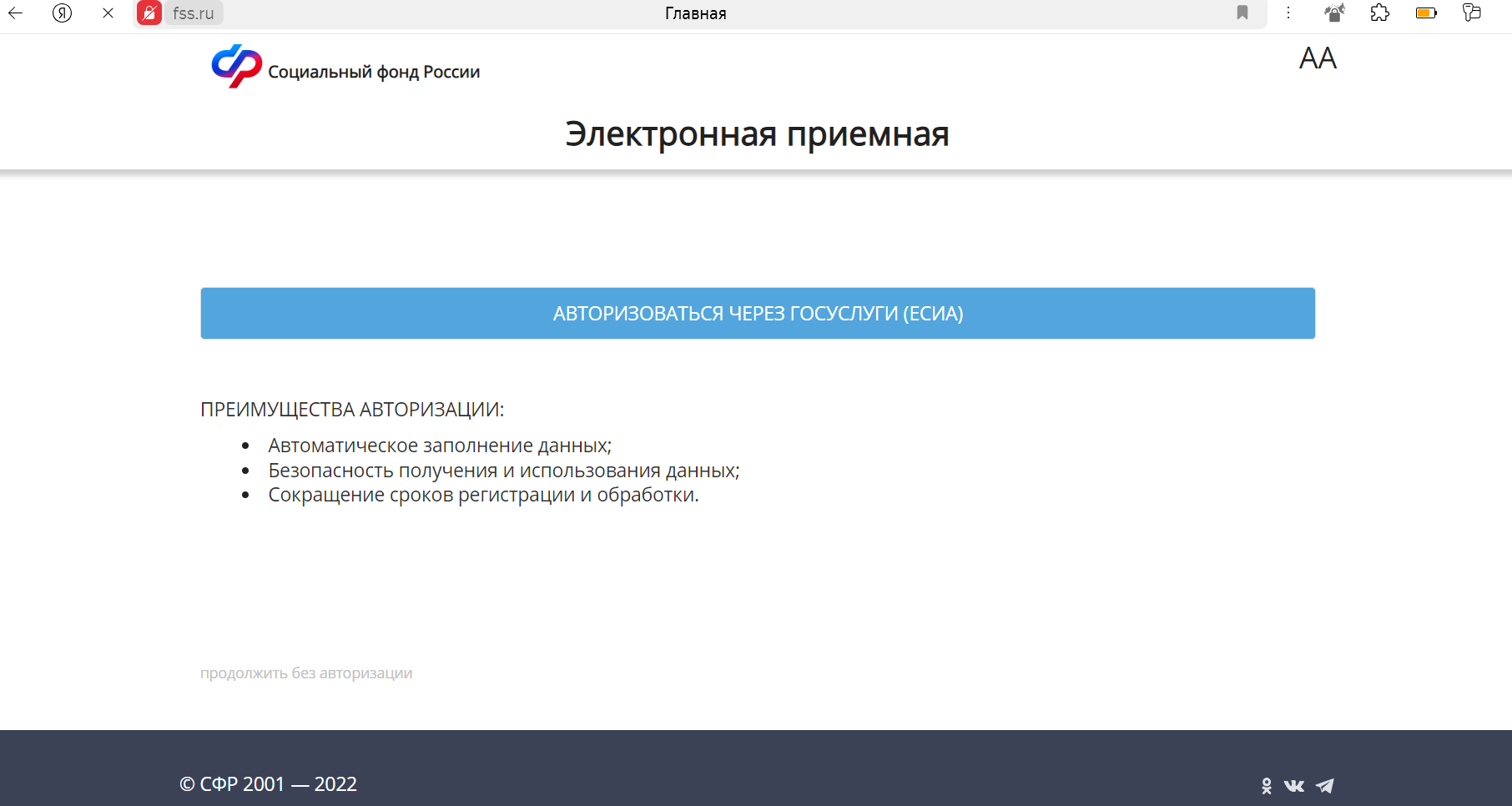
Task: Open the VK social icon in footer
Action: coord(1294,785)
